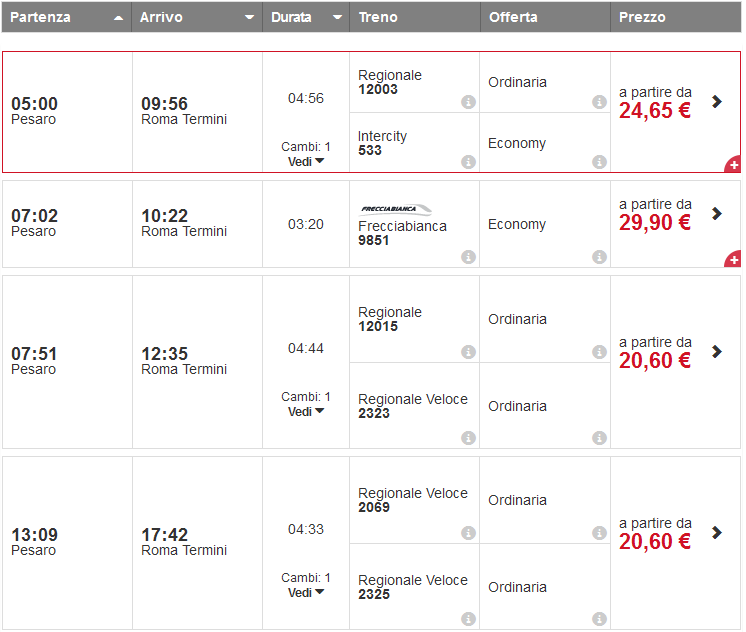Click info icon for Regionale Veloce 2069
This screenshot has width=746, height=632.
pos(468,533)
